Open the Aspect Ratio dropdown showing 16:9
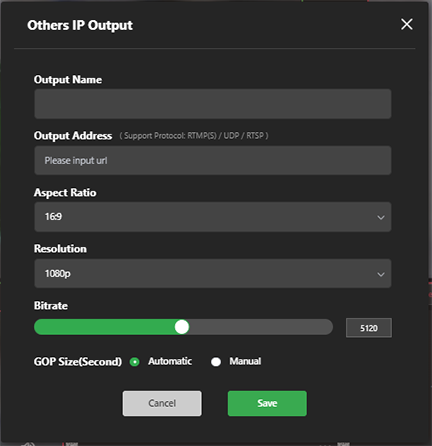The image size is (432, 446). [x=213, y=217]
